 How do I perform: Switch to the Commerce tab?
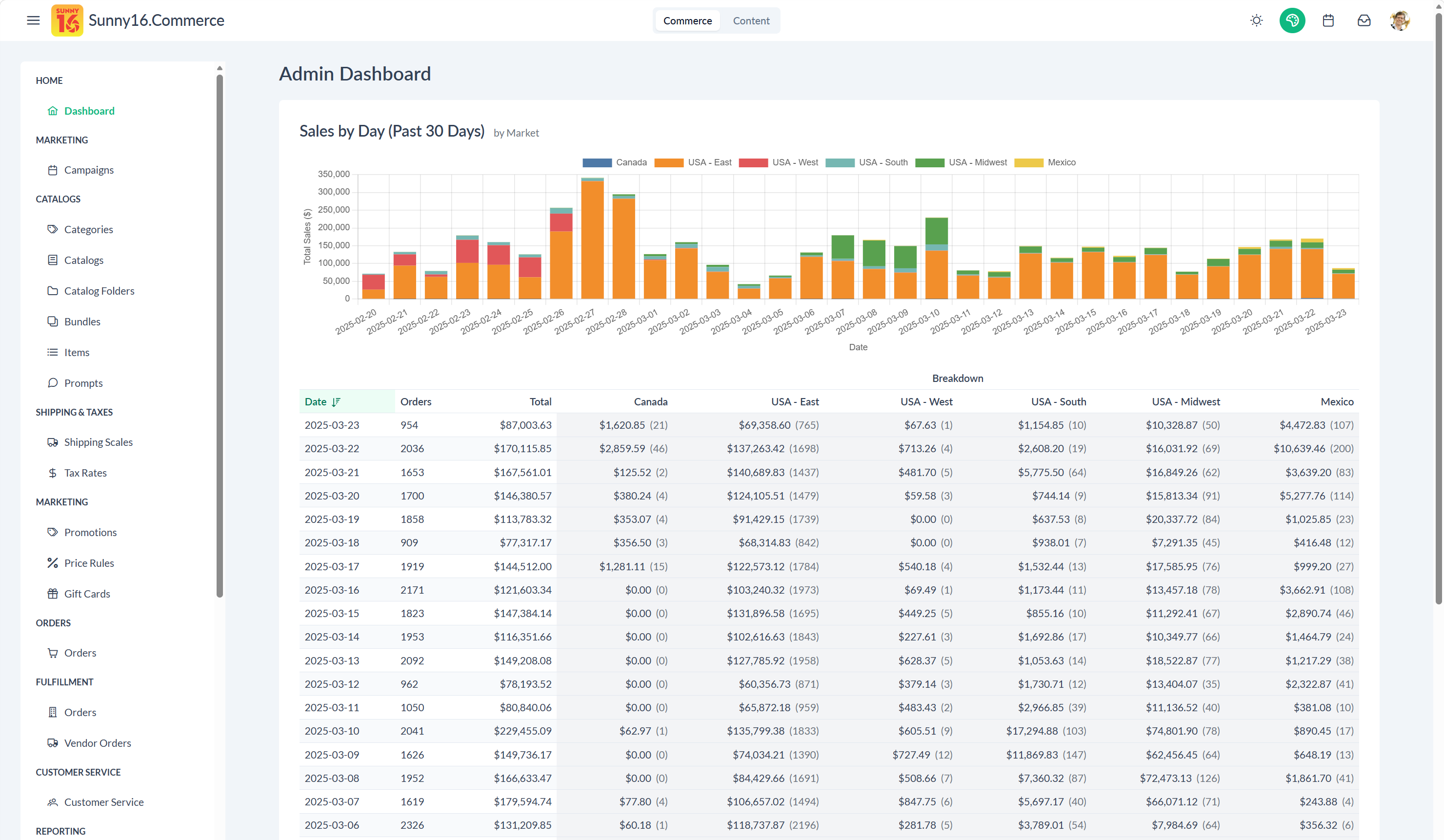click(687, 20)
